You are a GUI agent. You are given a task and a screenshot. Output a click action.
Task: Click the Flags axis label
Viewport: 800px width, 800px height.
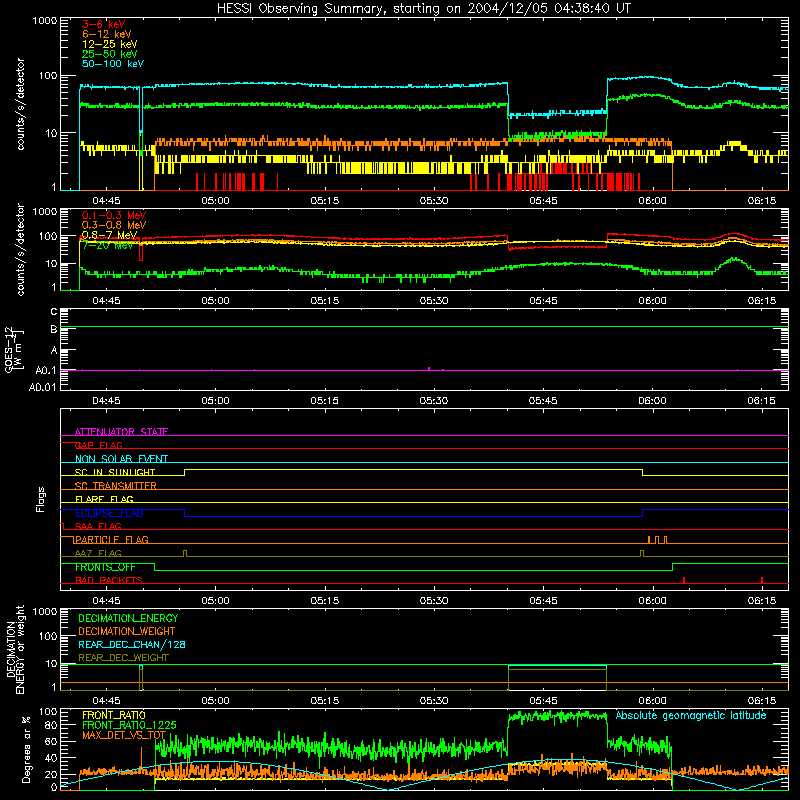point(41,499)
